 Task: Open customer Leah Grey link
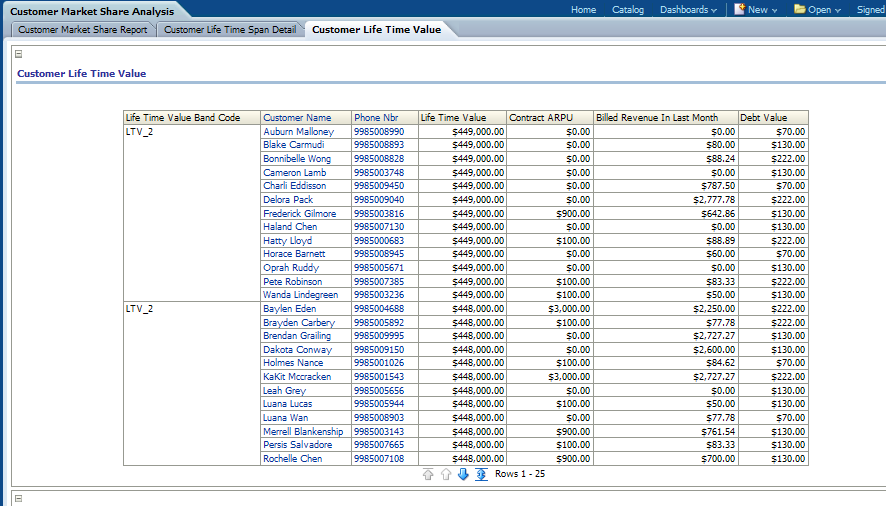coord(284,391)
